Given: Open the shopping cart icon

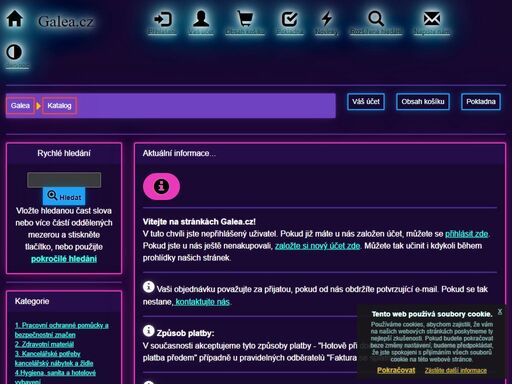Looking at the screenshot, I should 245,19.
